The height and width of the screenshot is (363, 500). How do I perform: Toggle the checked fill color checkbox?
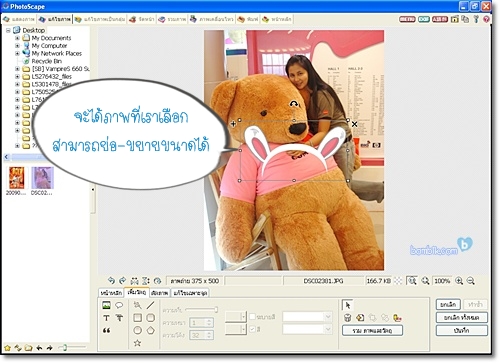[252, 329]
